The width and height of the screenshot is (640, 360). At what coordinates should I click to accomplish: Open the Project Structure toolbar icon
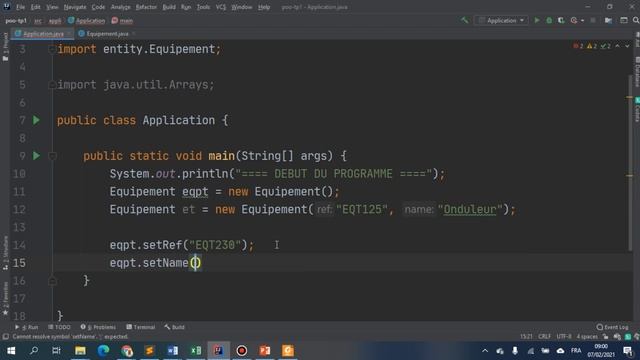(609, 20)
